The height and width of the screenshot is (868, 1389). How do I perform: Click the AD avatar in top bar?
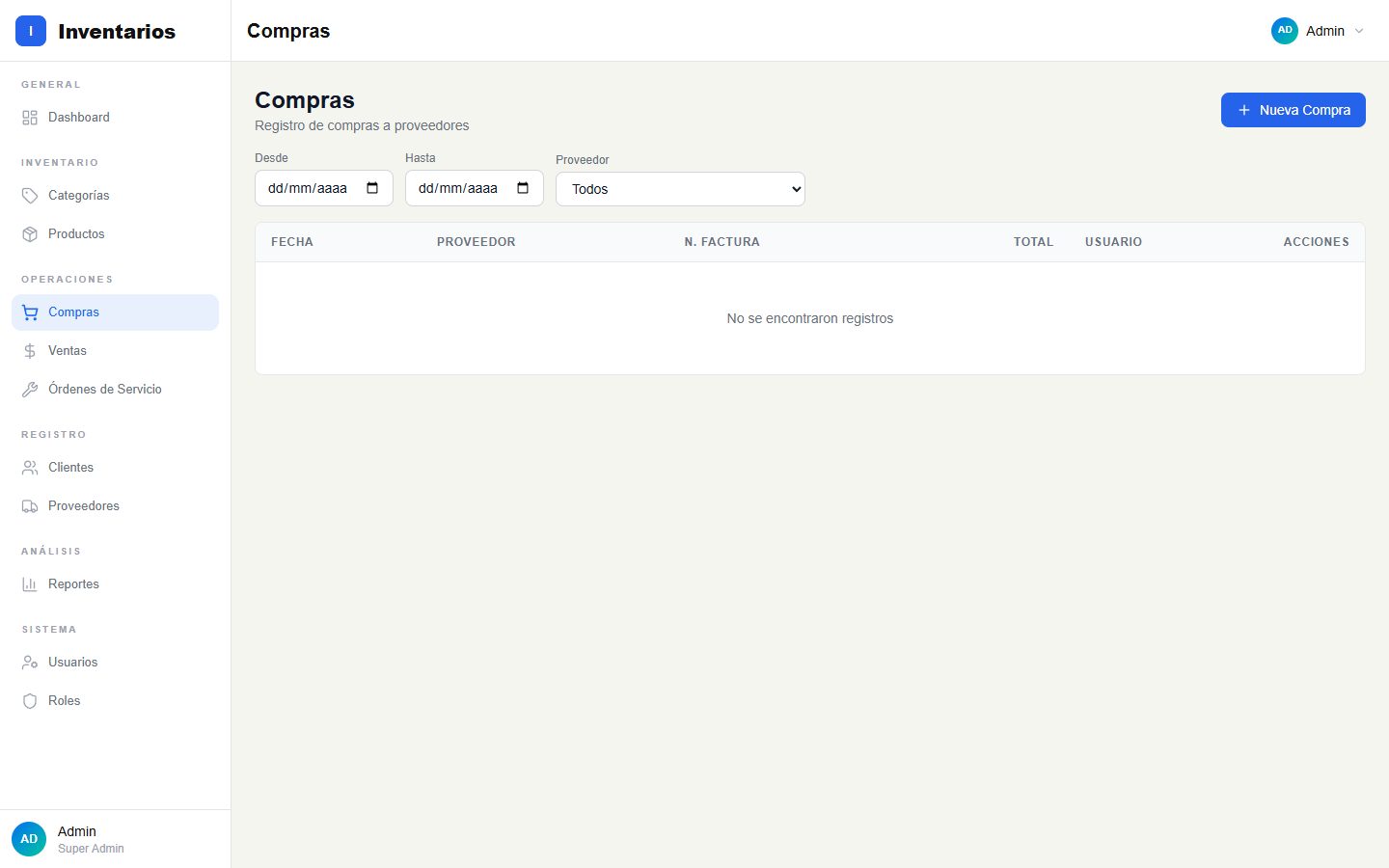point(1284,31)
